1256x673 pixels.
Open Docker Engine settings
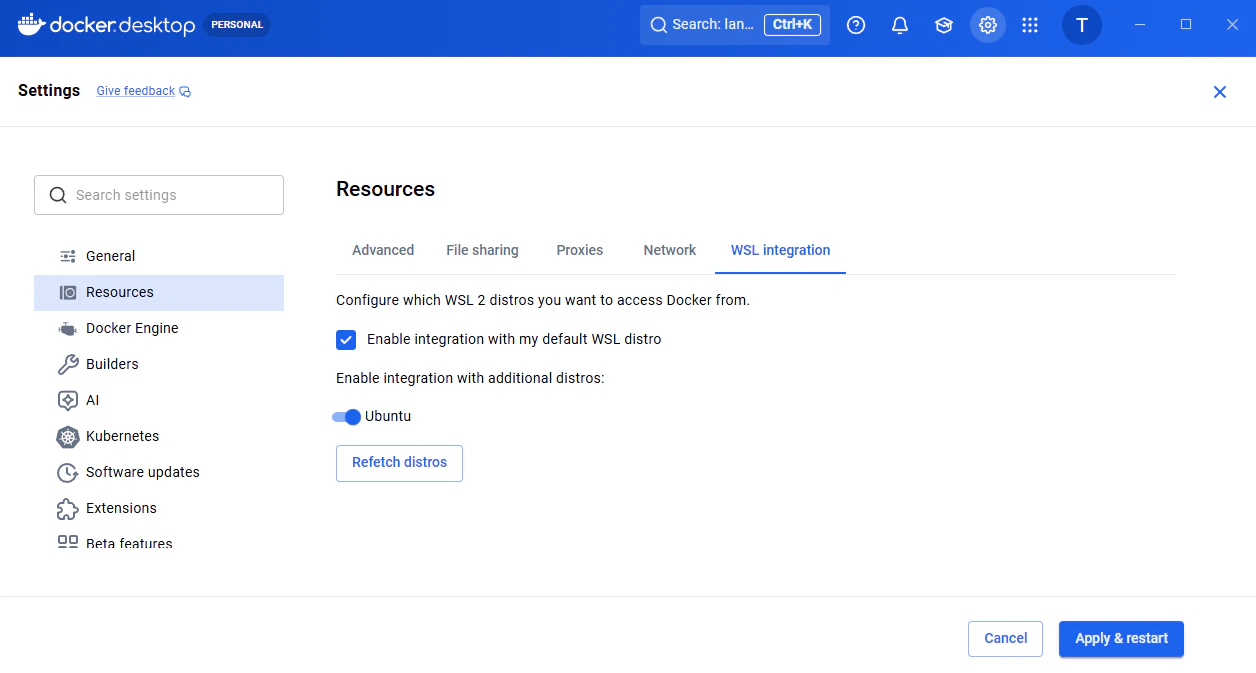[159, 328]
